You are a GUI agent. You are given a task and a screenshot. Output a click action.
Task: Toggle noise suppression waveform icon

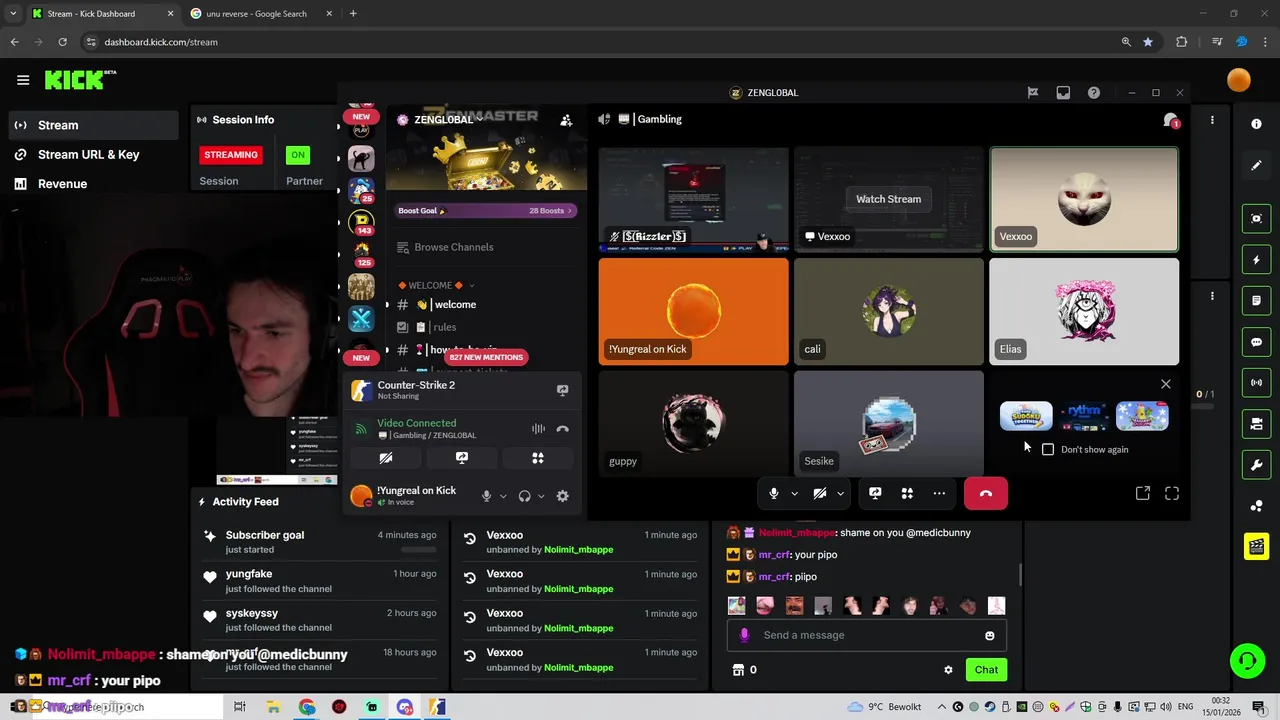[x=538, y=428]
